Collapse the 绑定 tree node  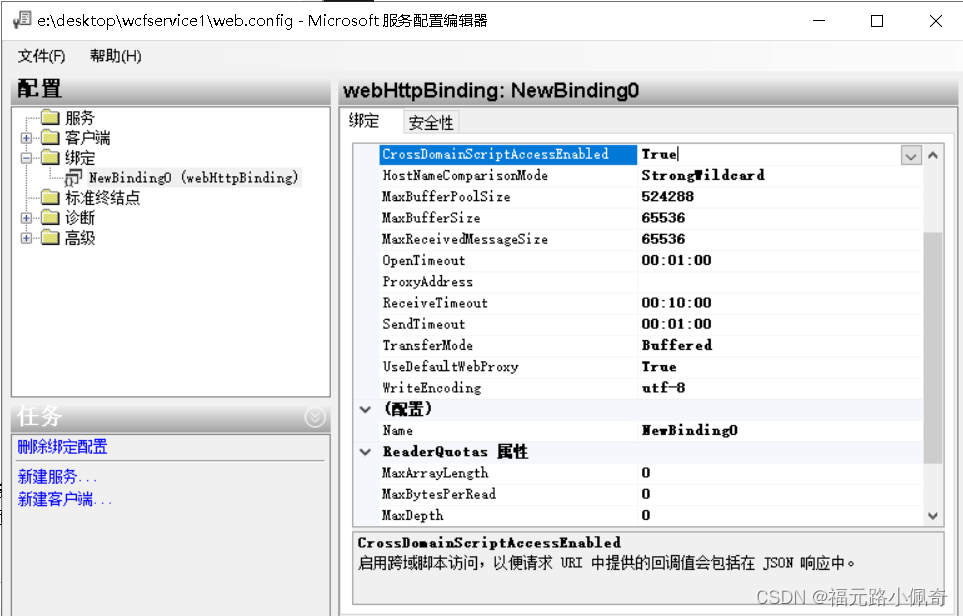point(26,158)
